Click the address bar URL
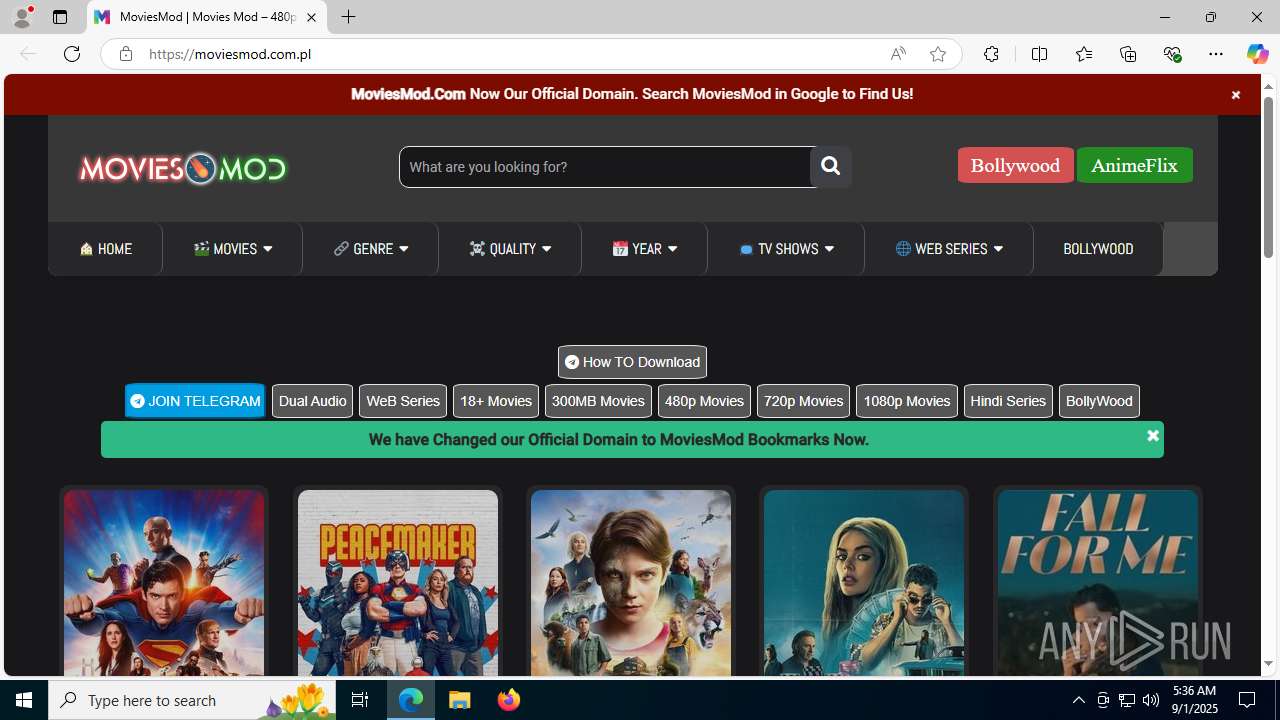The height and width of the screenshot is (720, 1280). pyautogui.click(x=230, y=54)
